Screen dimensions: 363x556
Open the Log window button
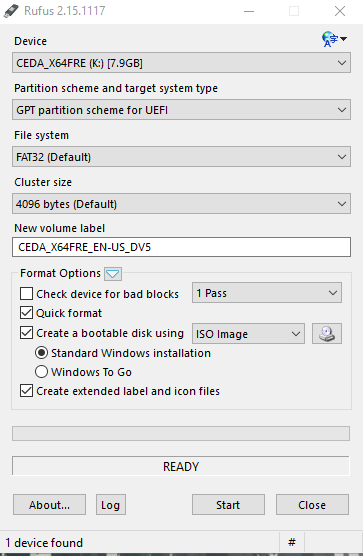point(111,505)
